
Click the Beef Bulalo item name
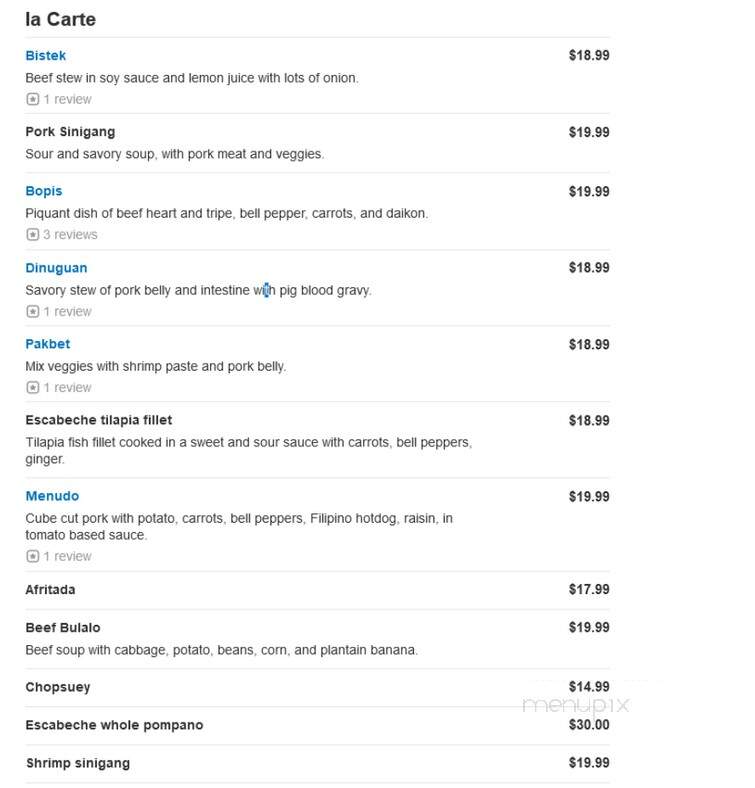[63, 628]
